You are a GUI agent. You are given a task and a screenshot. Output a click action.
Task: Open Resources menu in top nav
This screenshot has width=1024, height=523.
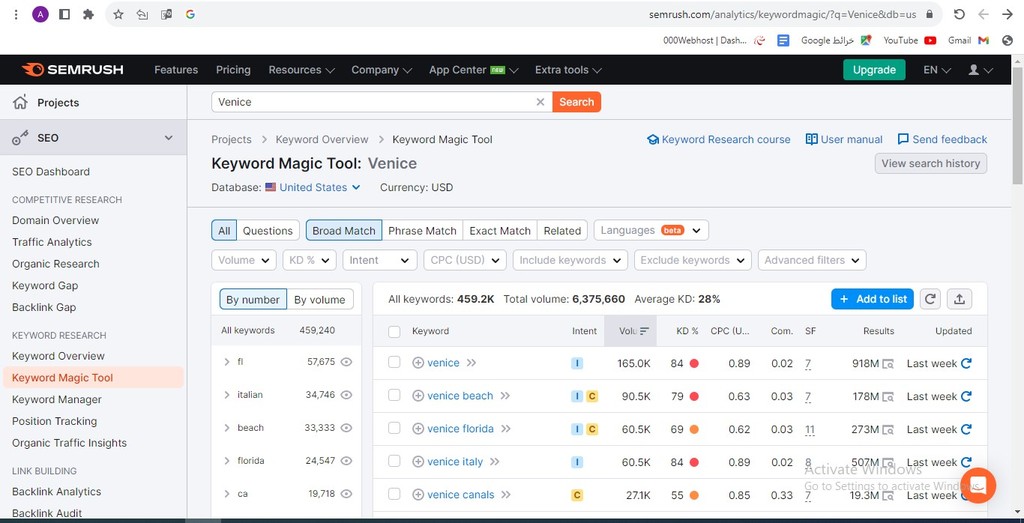[301, 70]
